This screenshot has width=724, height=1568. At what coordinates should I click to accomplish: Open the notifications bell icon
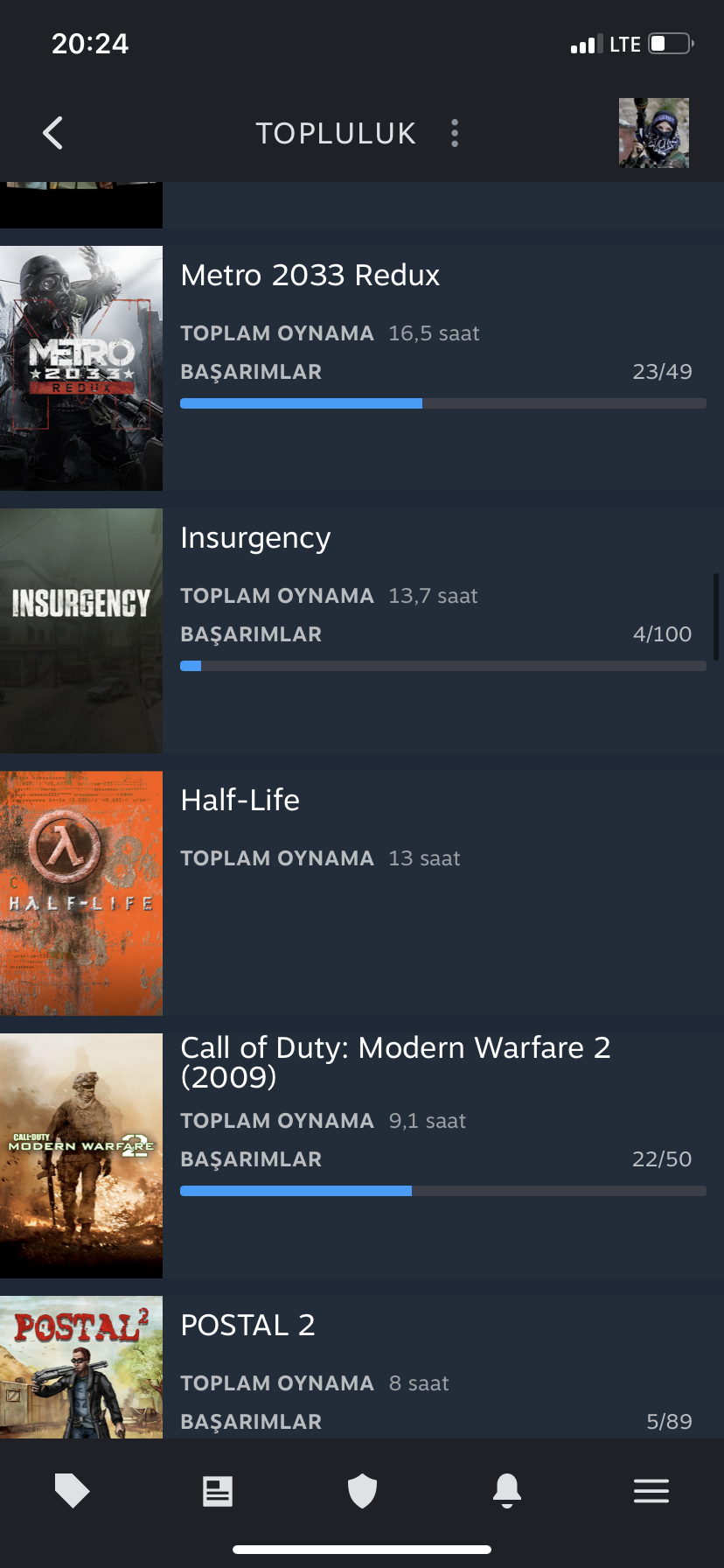click(507, 1490)
